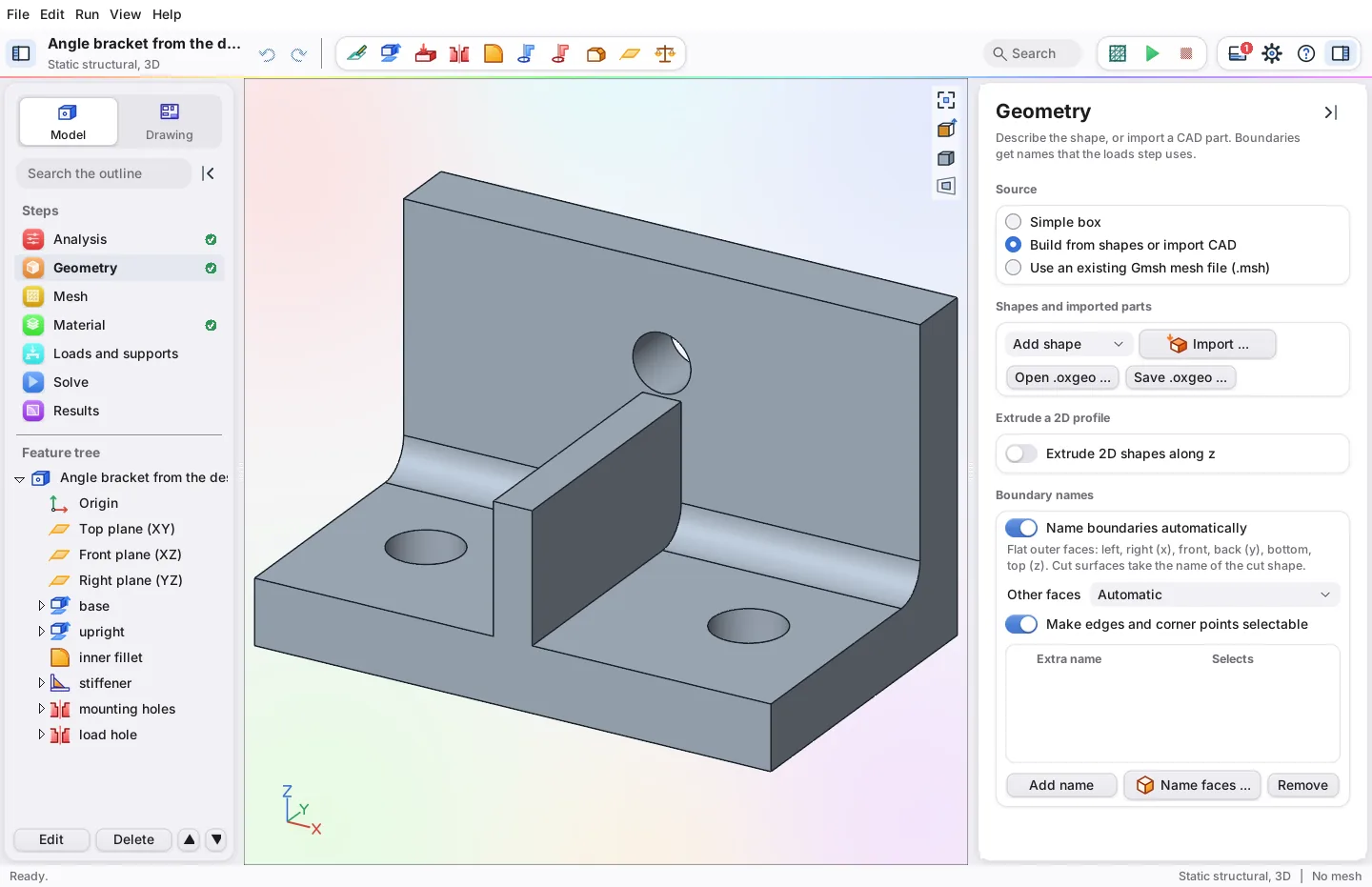Click the Import ... button
The image size is (1372, 887).
tap(1208, 344)
